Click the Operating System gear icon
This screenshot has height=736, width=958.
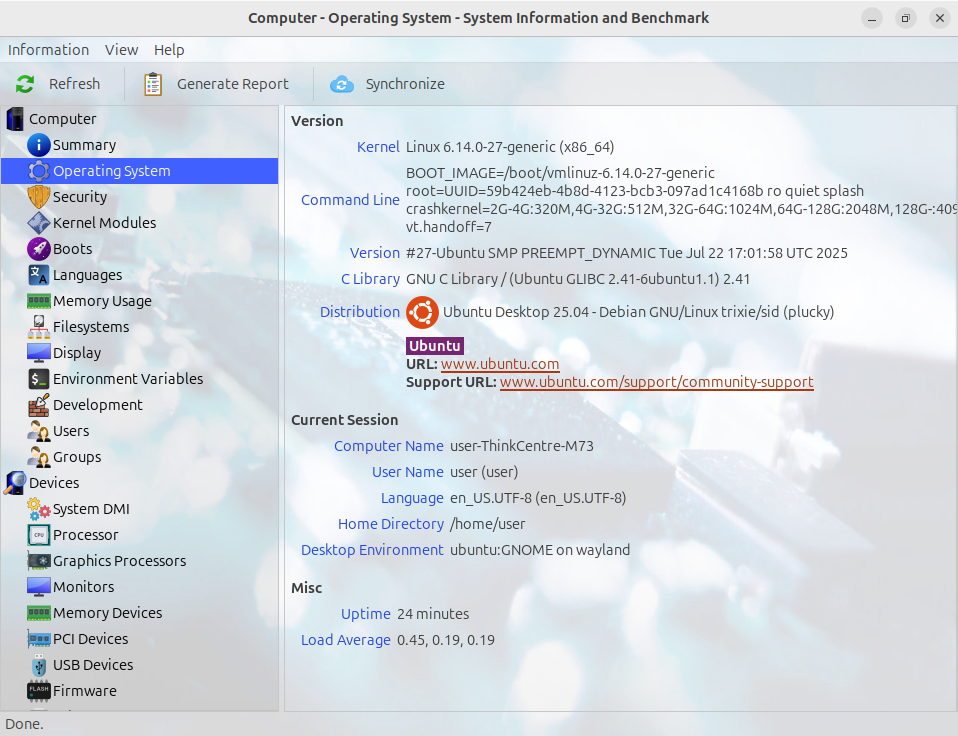pos(38,171)
